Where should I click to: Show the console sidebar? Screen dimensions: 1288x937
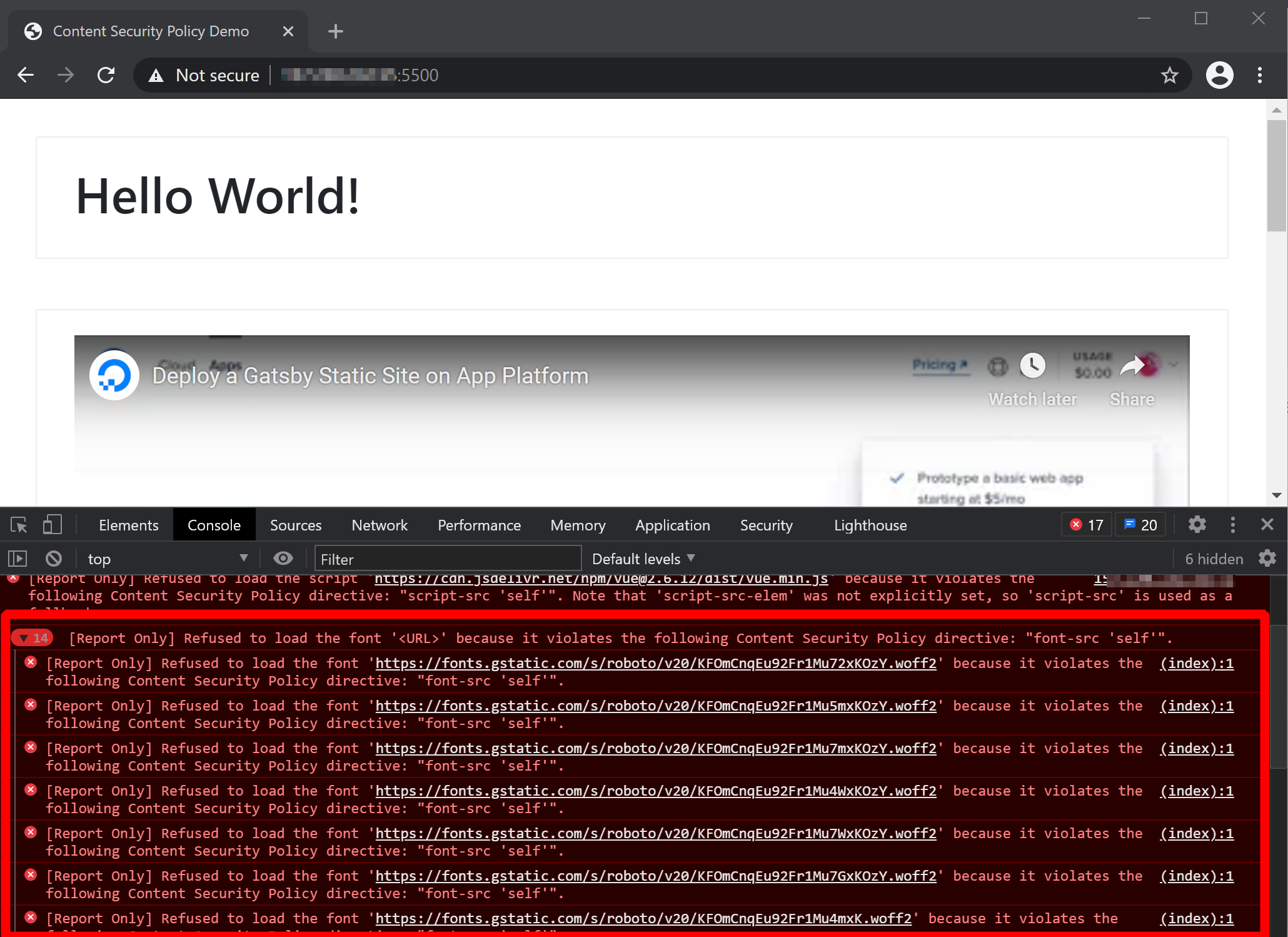click(x=18, y=558)
